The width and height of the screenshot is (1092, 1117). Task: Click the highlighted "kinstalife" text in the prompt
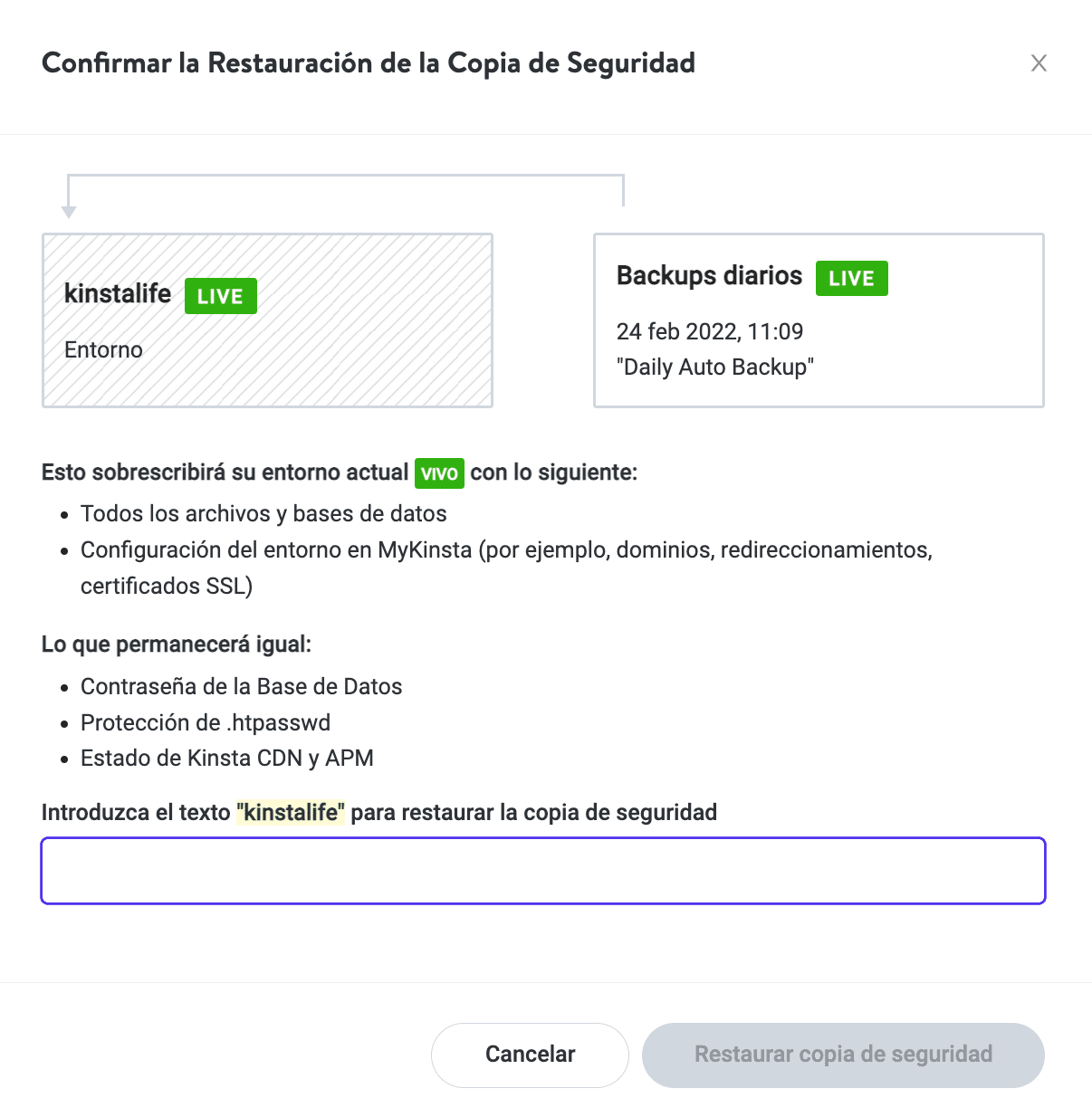point(291,812)
